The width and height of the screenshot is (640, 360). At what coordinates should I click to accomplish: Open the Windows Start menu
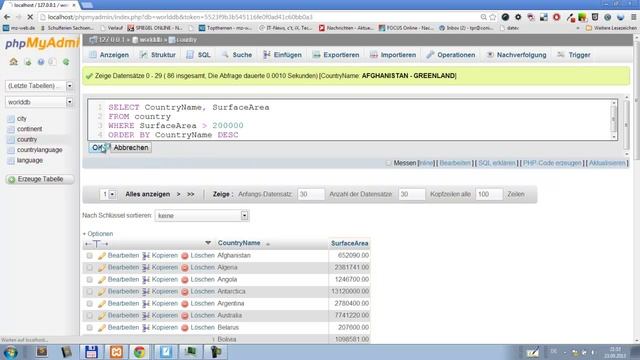click(10, 352)
